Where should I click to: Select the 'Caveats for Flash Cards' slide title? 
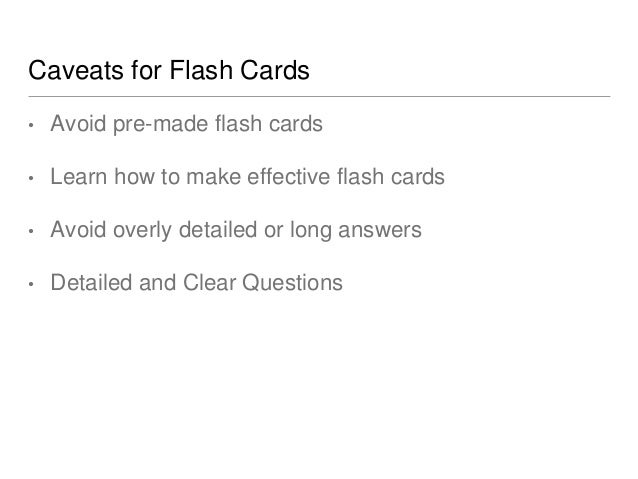coord(169,70)
